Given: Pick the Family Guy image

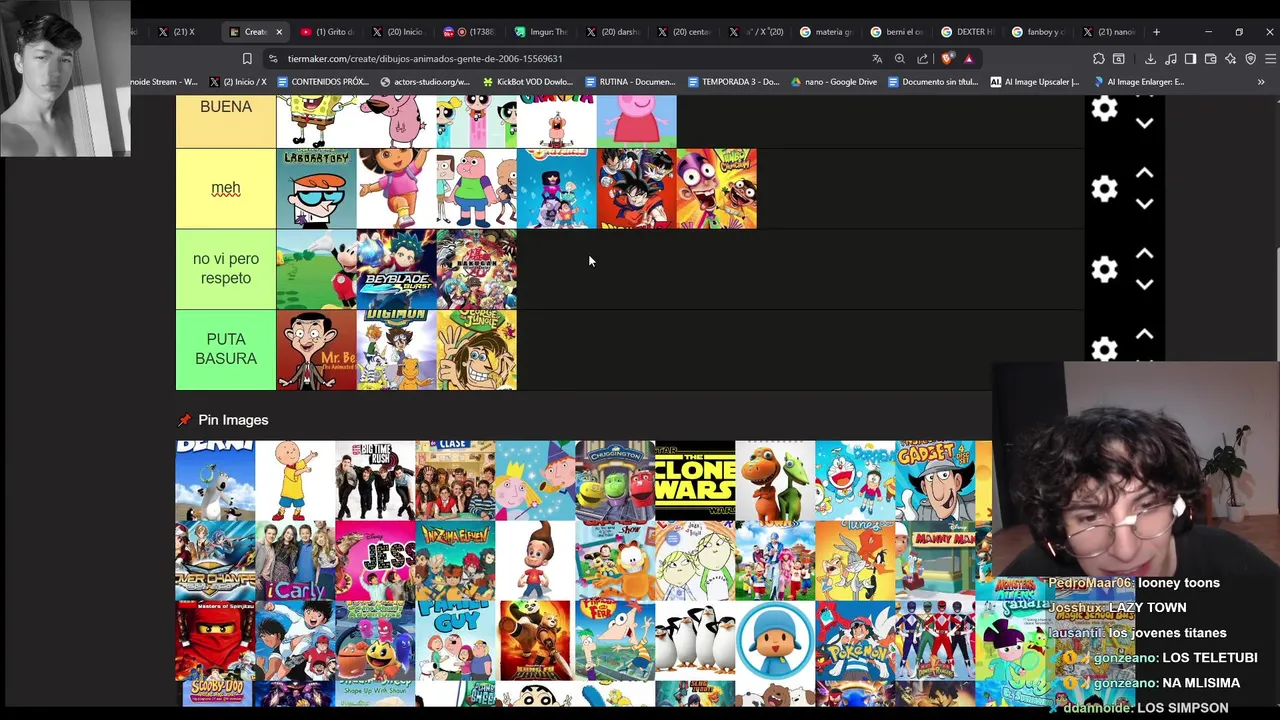Looking at the screenshot, I should [455, 640].
